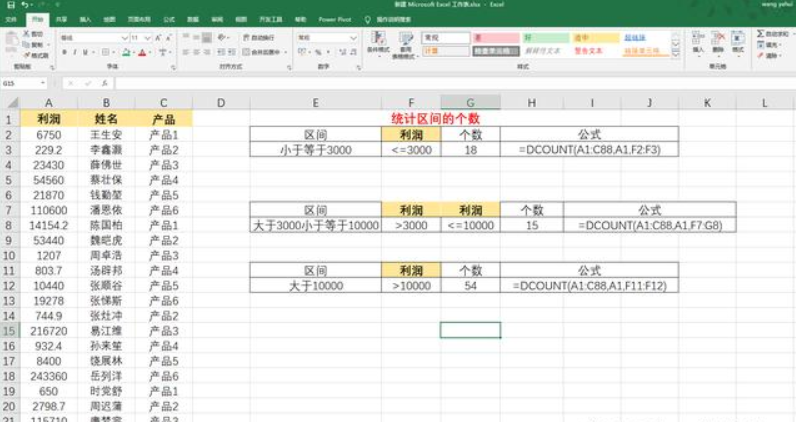Apply bold formatting with the B icon
Screen dimensions: 796x422
click(64, 52)
